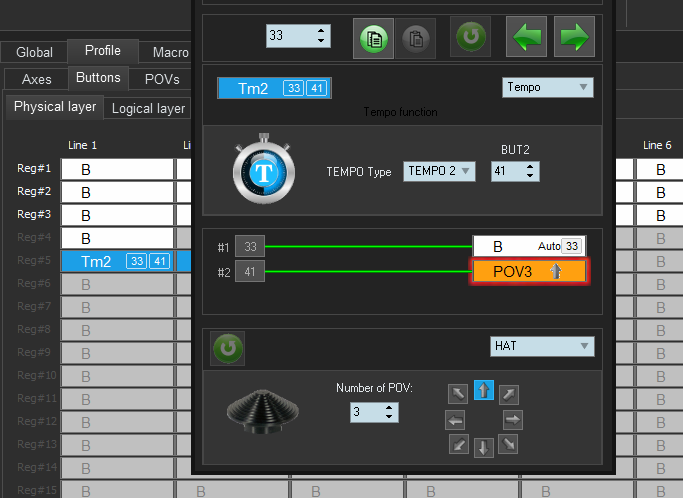683x498 pixels.
Task: Select the POV down-left direction arrow
Action: click(459, 444)
